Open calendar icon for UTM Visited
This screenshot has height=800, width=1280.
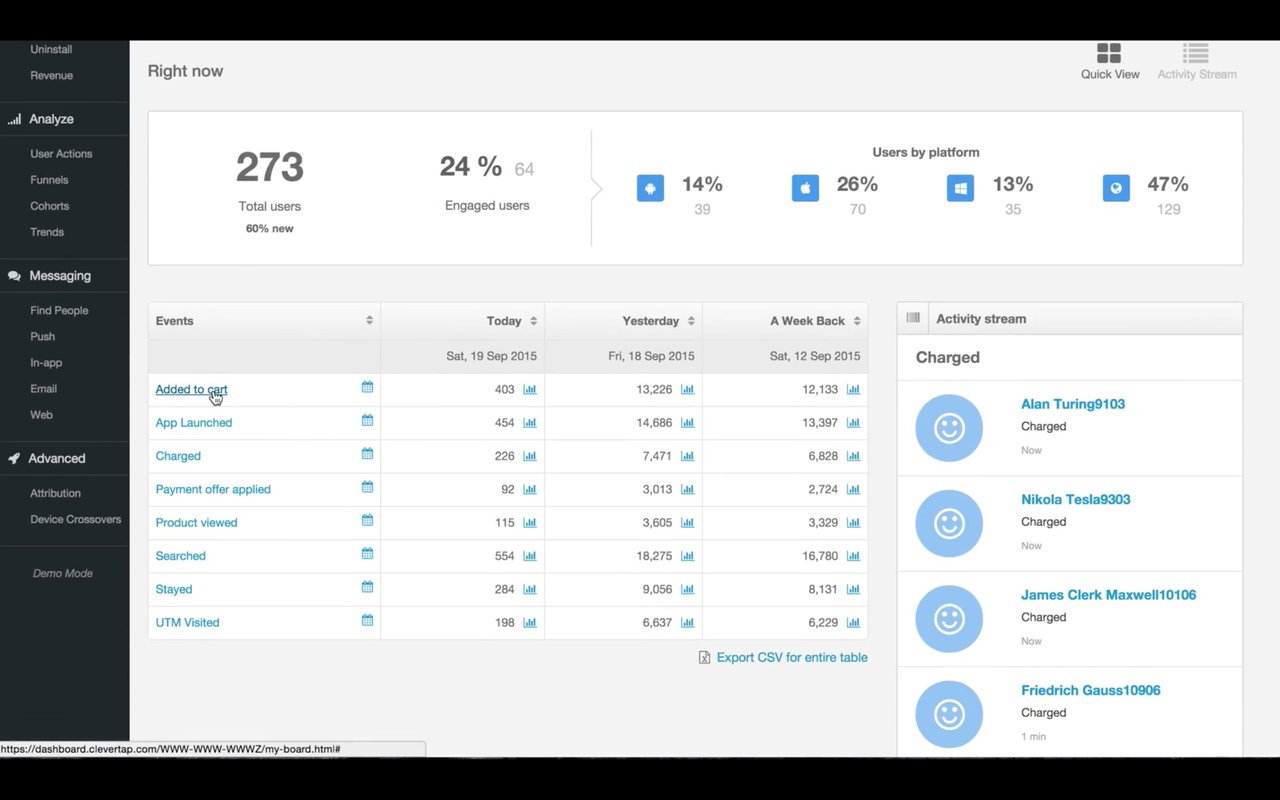(367, 621)
